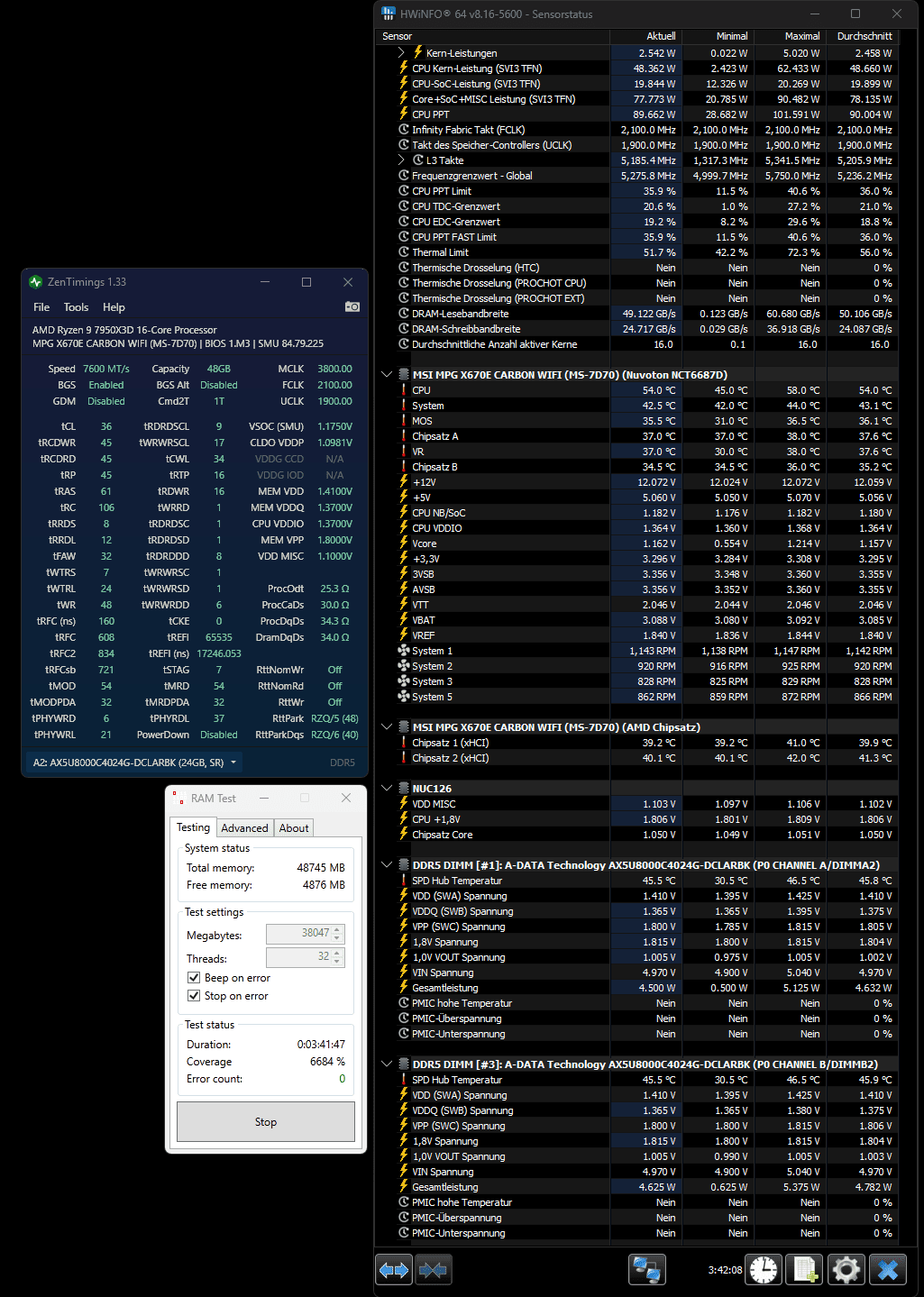This screenshot has height=1297, width=924.
Task: Click the chip icon of NUC126 group
Action: click(x=404, y=788)
